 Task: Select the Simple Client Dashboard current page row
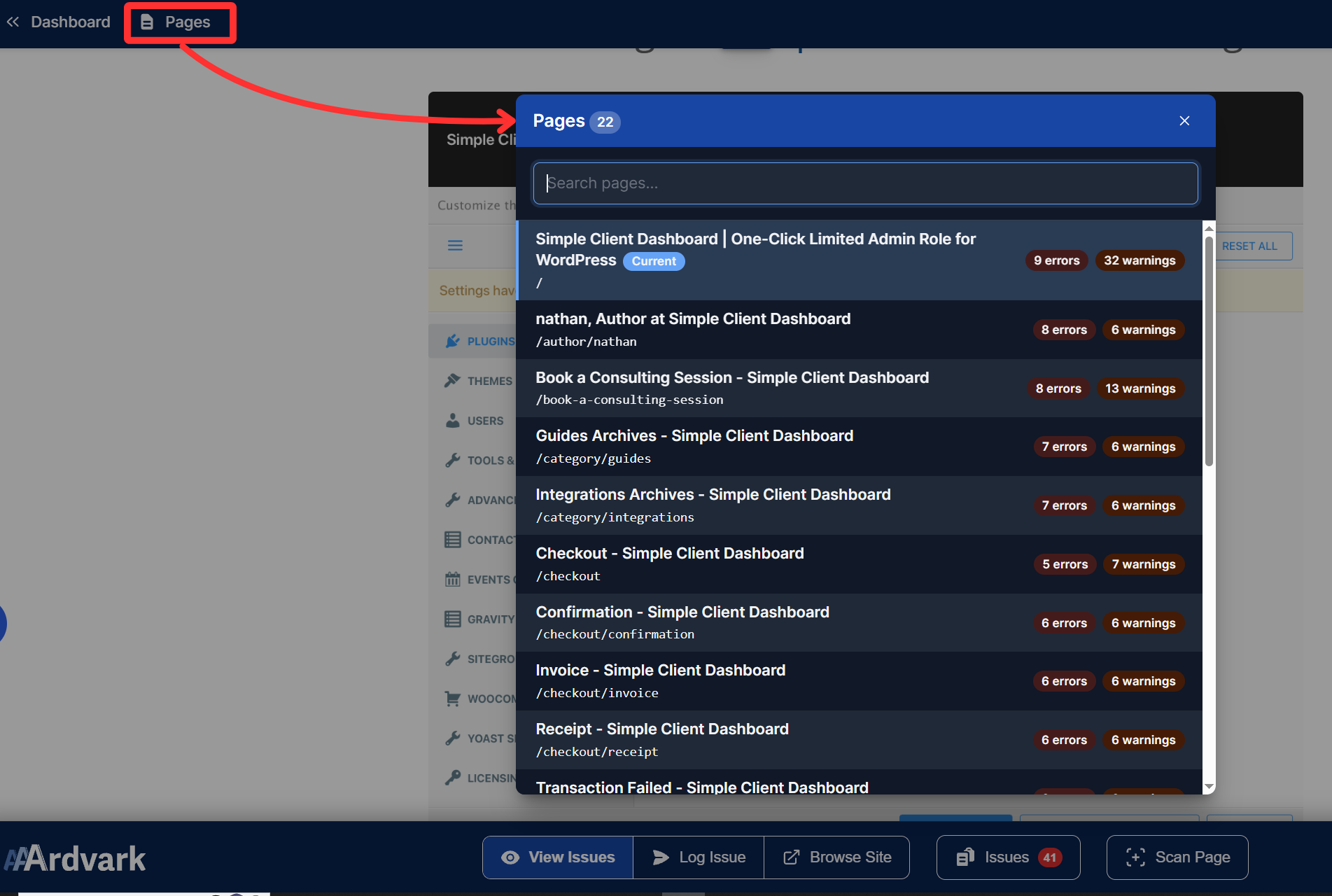859,260
